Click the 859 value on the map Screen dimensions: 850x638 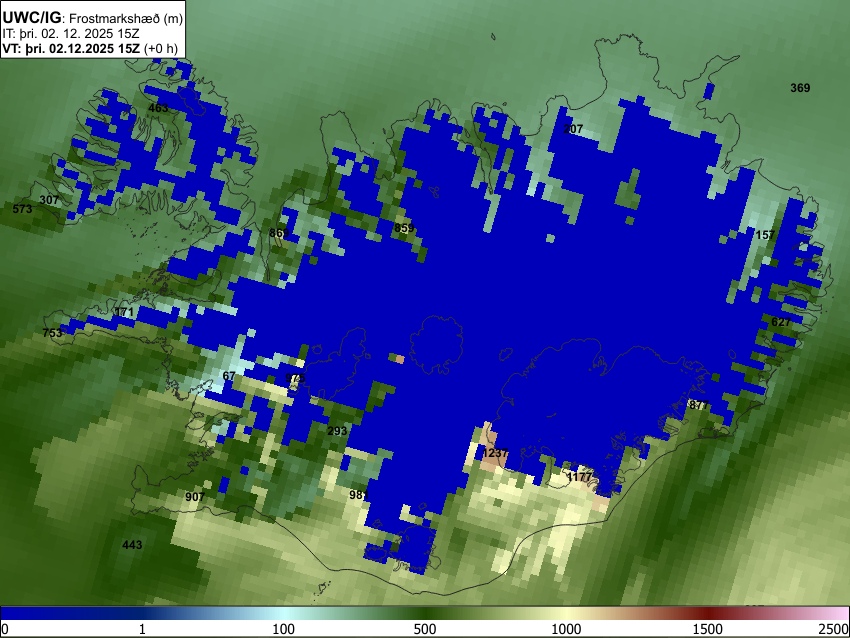click(x=404, y=228)
